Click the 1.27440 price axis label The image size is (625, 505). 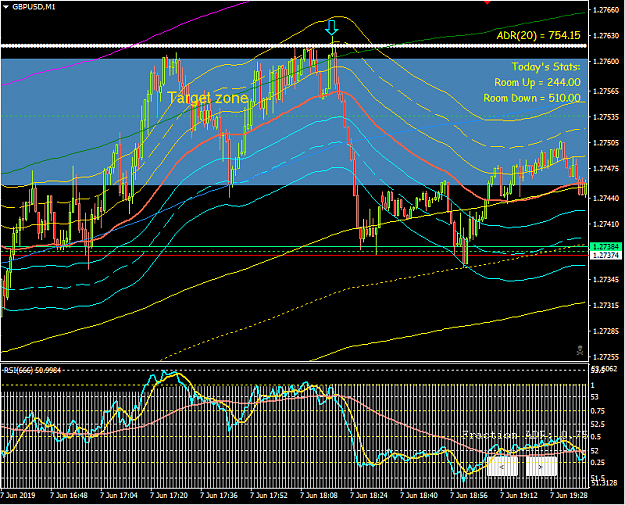[x=606, y=198]
